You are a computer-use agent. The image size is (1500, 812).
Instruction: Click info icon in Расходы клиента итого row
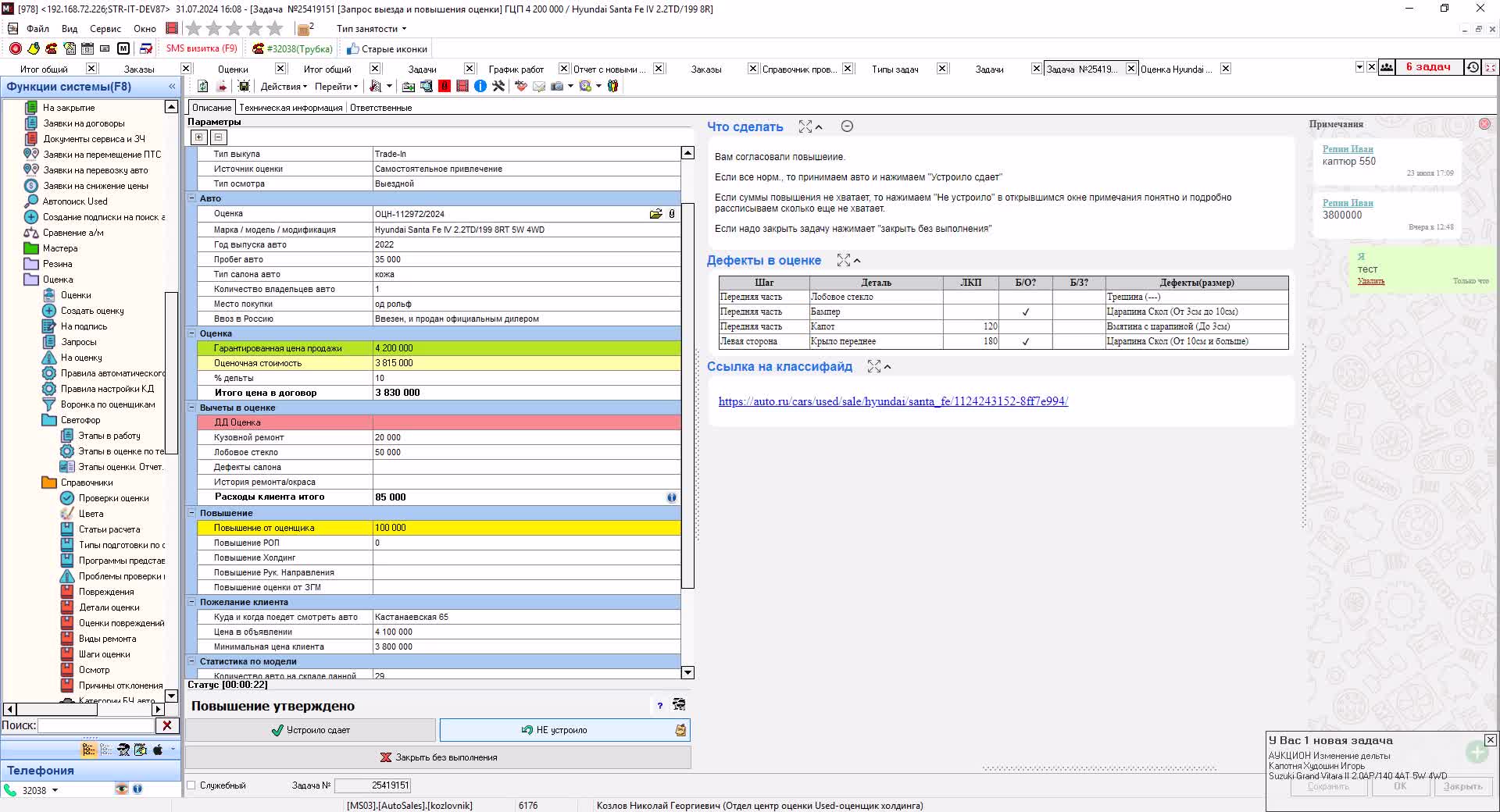click(672, 497)
